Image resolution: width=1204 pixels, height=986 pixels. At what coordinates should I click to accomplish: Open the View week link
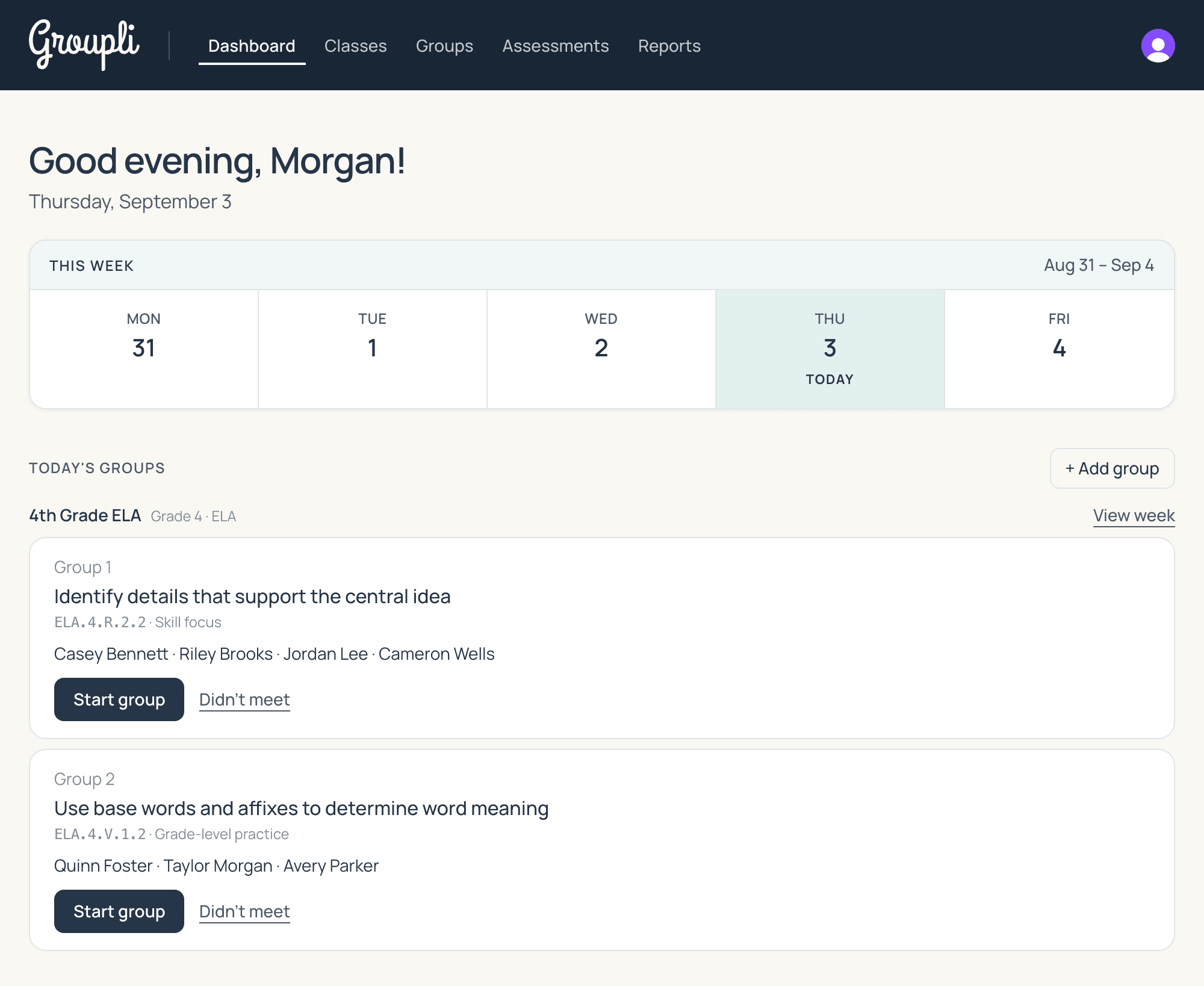click(x=1134, y=516)
